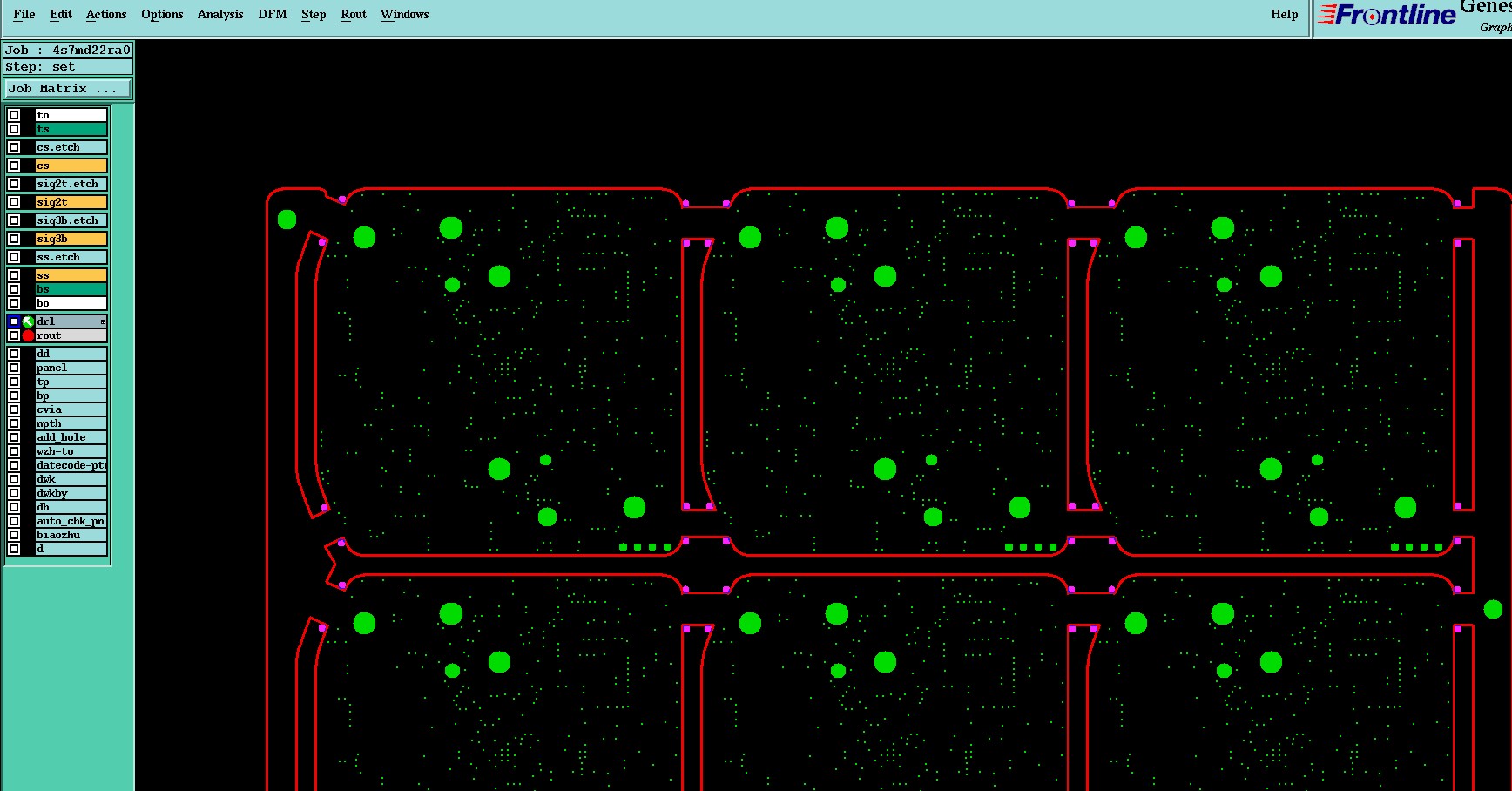The image size is (1512, 791).
Task: Enable the cs layer checkbox
Action: (14, 166)
